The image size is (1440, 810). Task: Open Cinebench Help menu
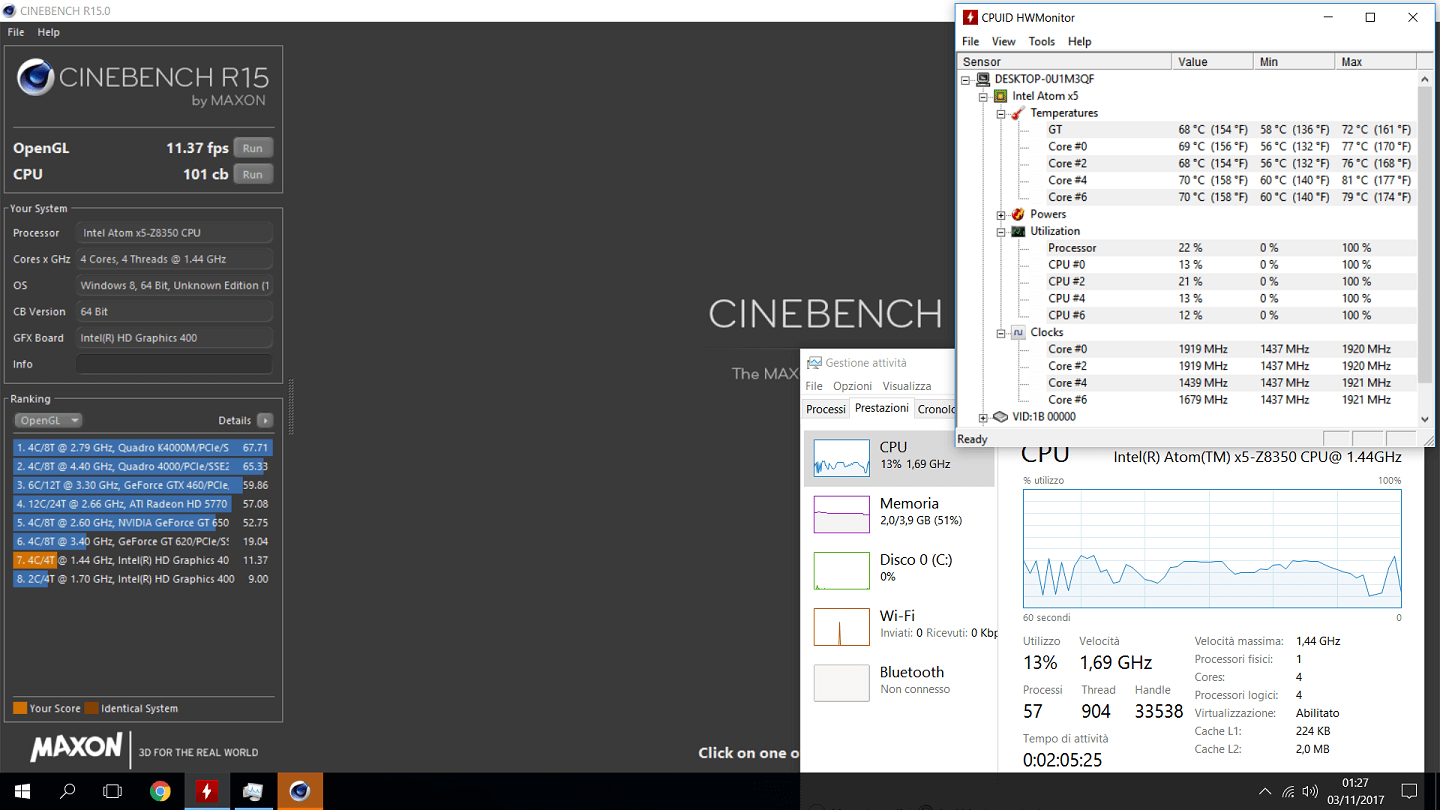click(49, 32)
